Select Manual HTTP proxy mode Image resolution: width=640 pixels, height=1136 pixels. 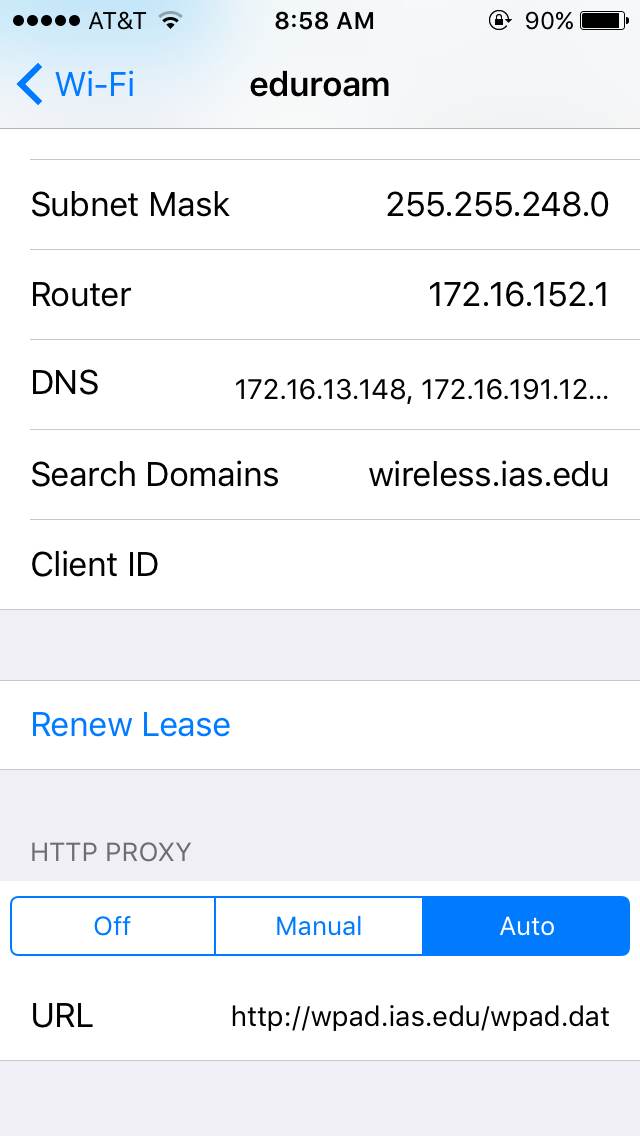pyautogui.click(x=319, y=926)
